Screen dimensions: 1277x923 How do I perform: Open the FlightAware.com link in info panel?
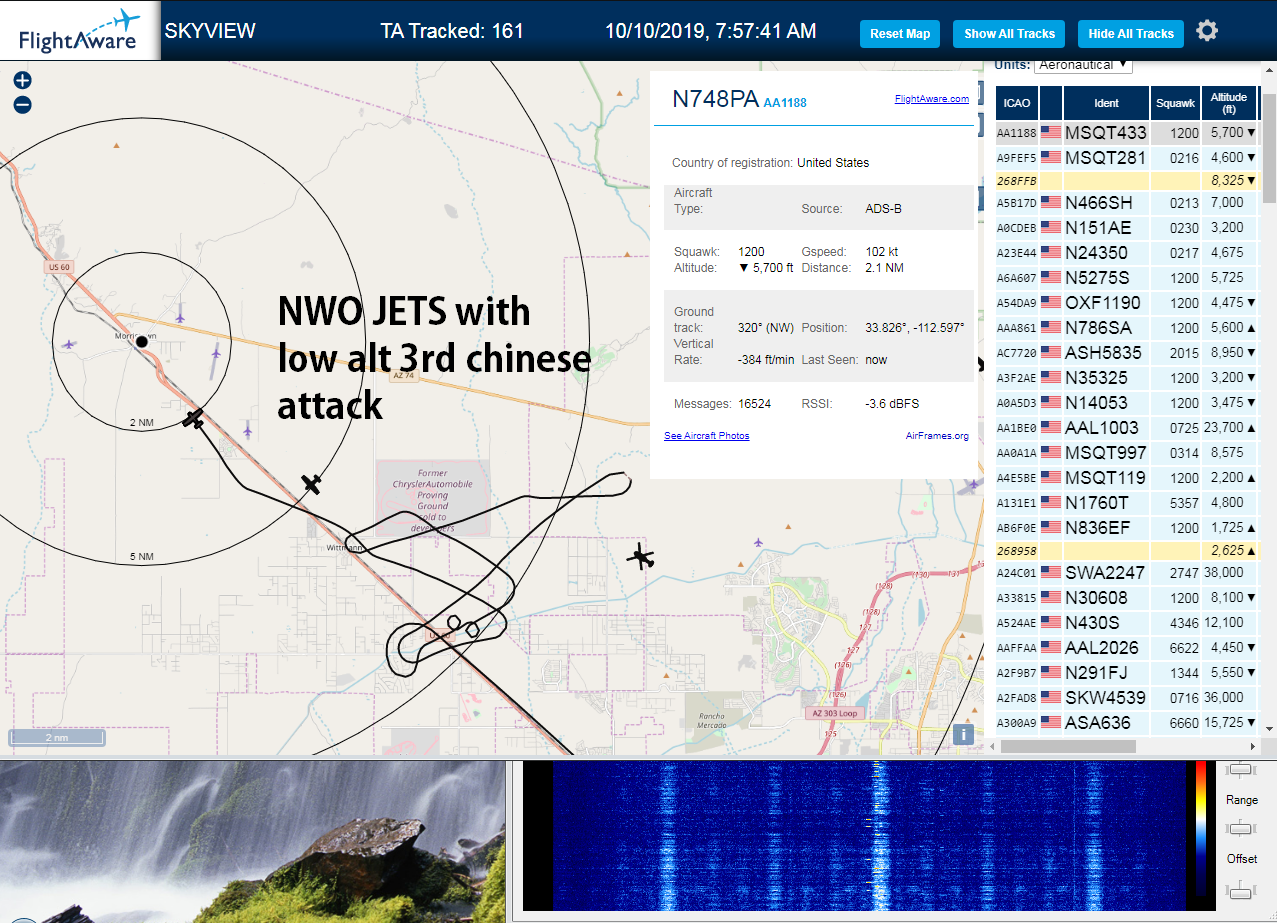[931, 99]
